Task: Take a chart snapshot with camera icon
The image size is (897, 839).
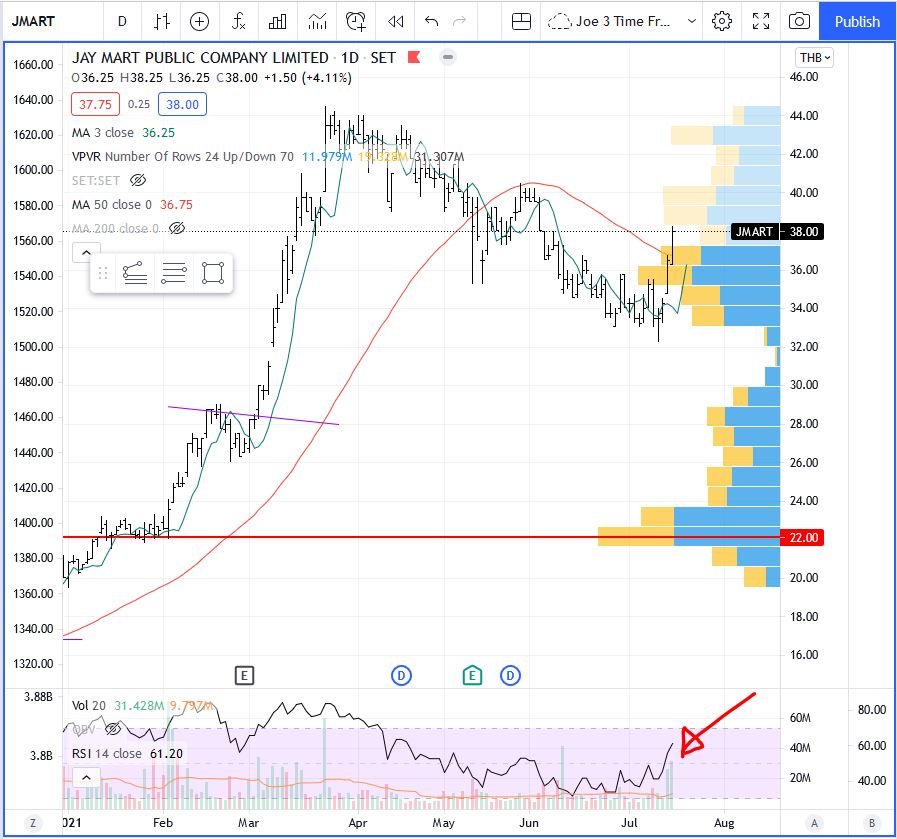Action: [x=799, y=21]
